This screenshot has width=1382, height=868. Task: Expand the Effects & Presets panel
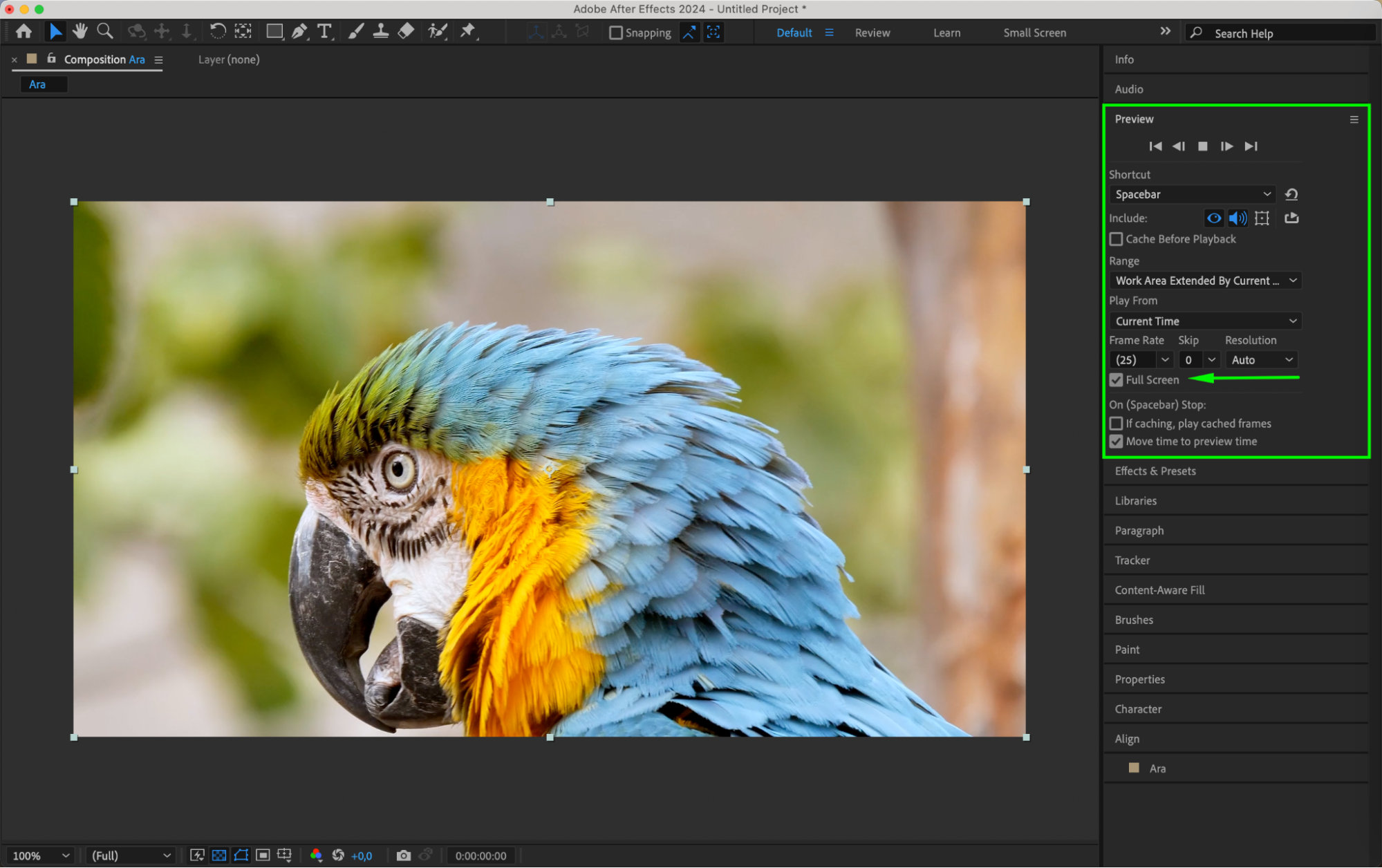click(1155, 471)
